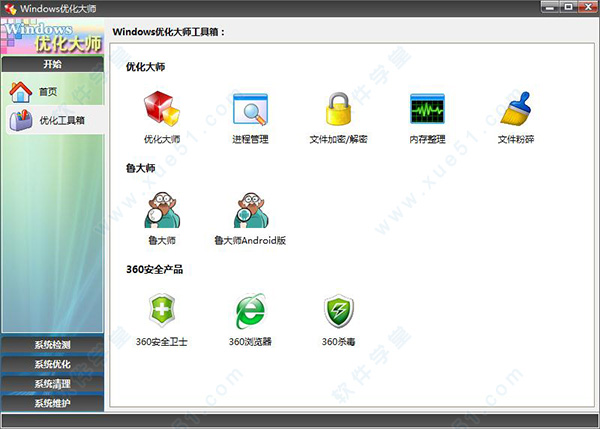The height and width of the screenshot is (429, 600).
Task: Launch the 优化大师 tool icon
Action: tap(161, 110)
